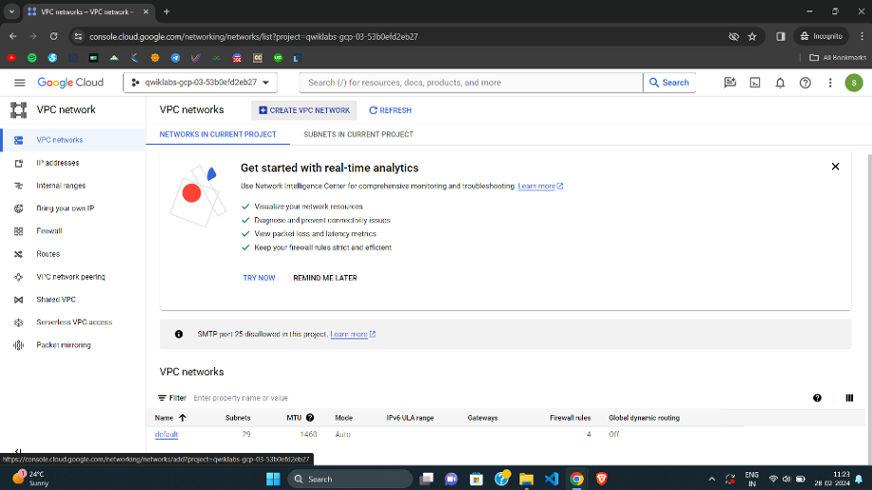Click CREATE VPC NETWORK button
The height and width of the screenshot is (490, 872).
tap(304, 110)
